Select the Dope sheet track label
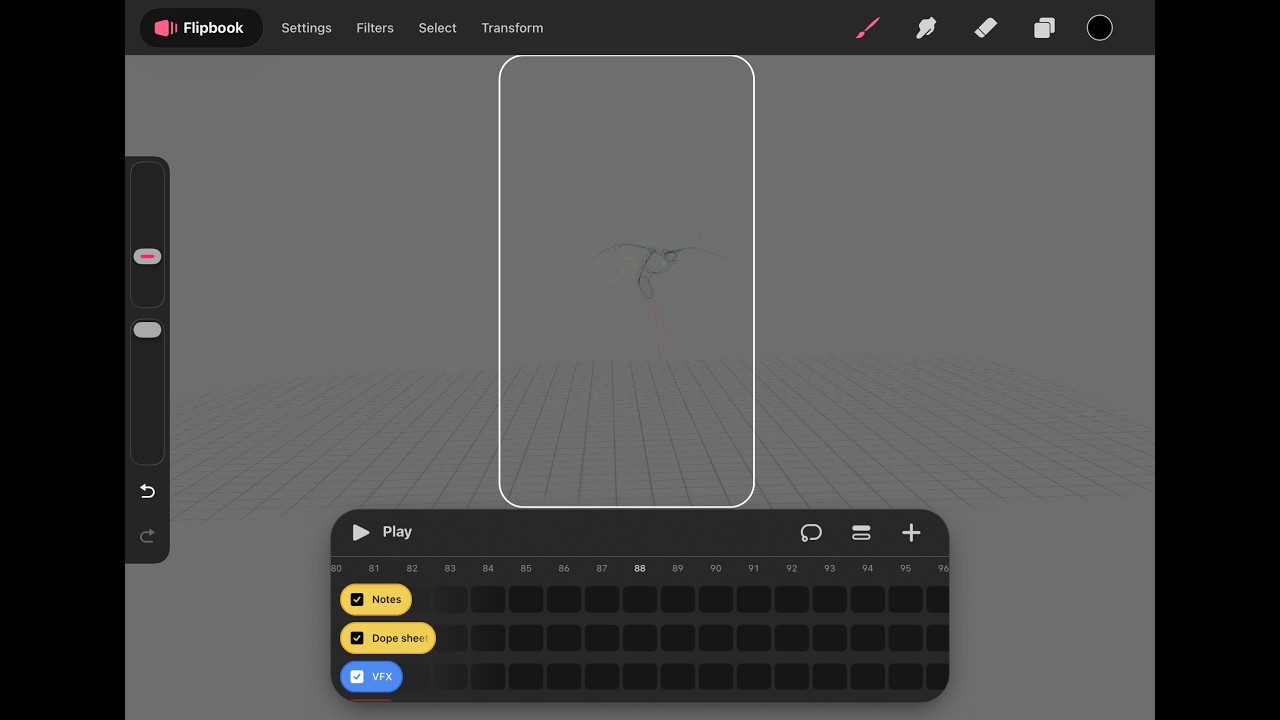 pos(400,638)
